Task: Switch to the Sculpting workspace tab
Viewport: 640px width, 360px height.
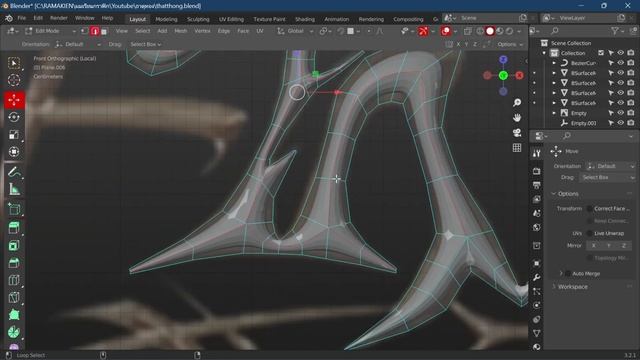Action: pos(198,19)
